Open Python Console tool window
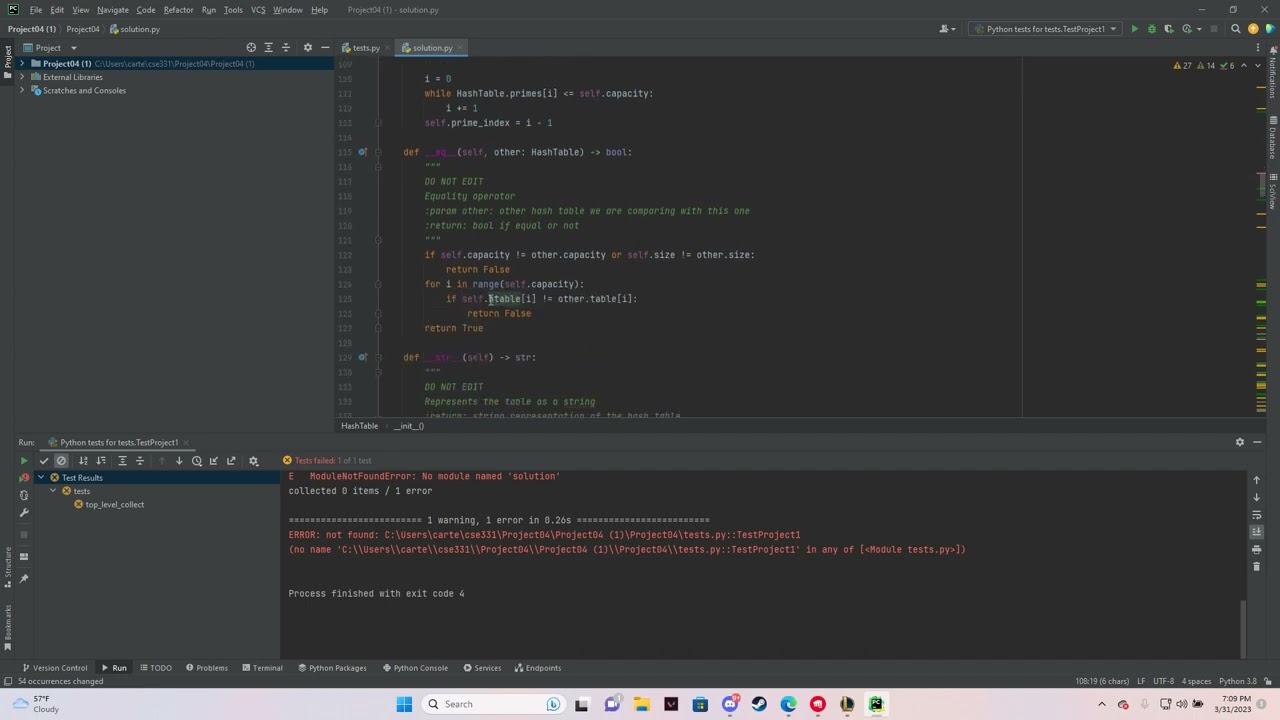The image size is (1280, 720). [x=415, y=668]
